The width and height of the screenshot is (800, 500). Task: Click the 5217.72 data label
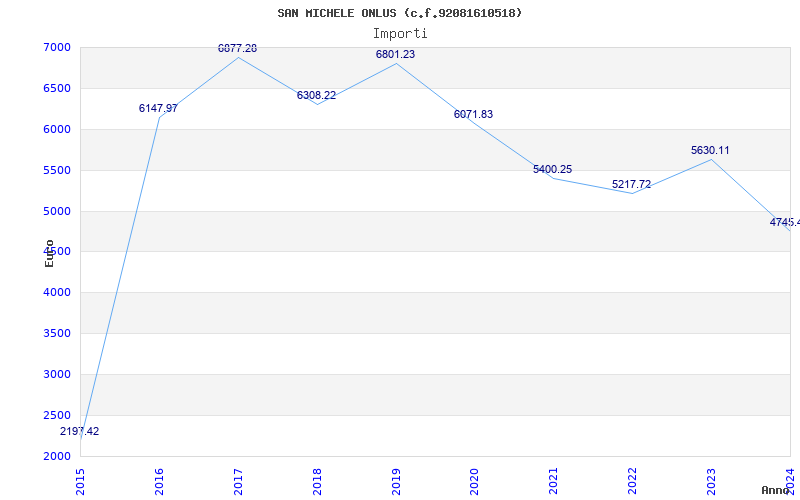pyautogui.click(x=632, y=184)
